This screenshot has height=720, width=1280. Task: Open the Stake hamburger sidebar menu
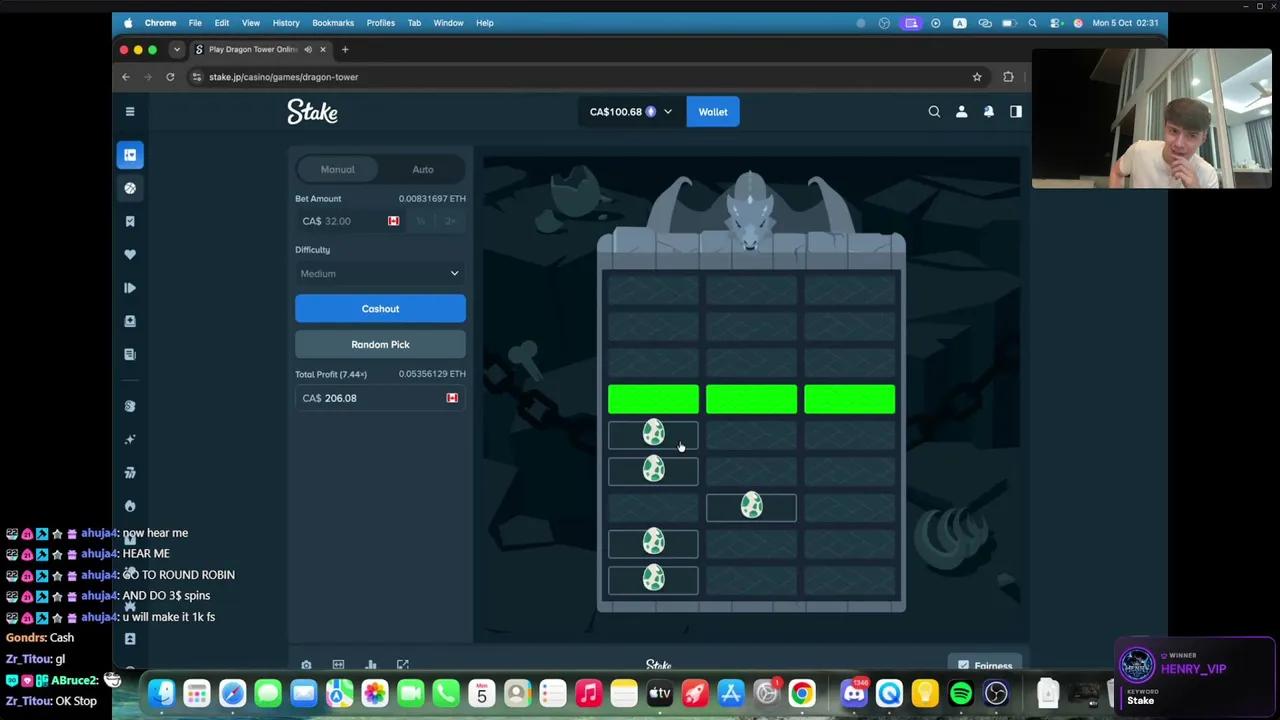[x=130, y=111]
